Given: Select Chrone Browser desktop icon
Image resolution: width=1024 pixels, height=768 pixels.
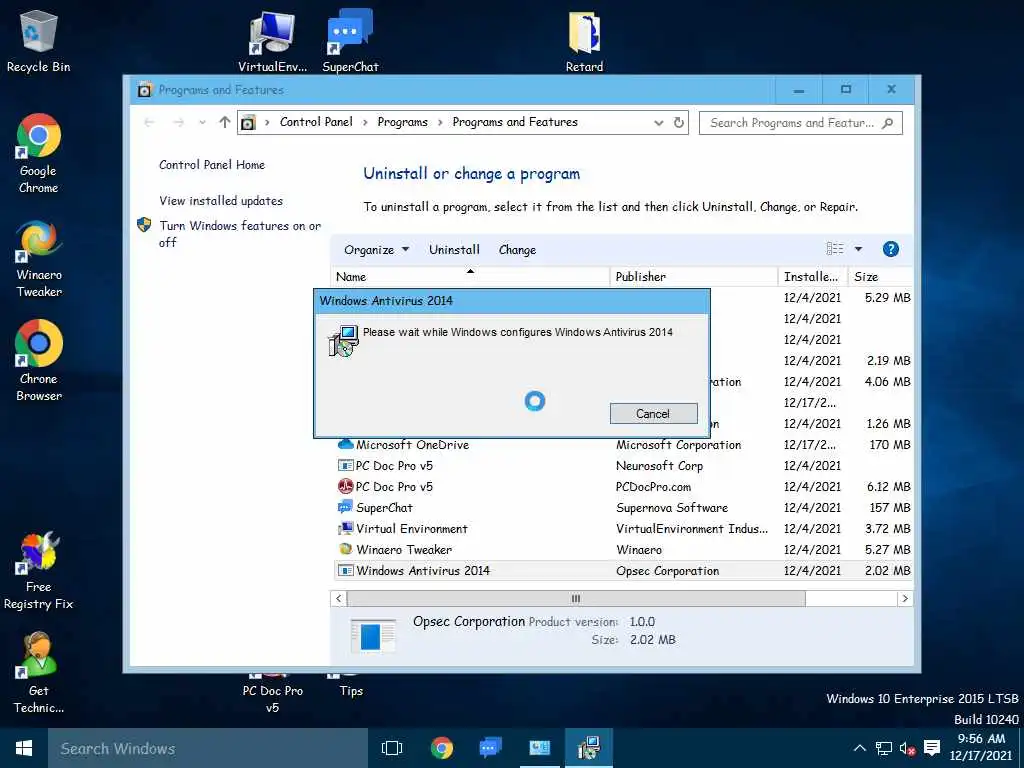Looking at the screenshot, I should 39,360.
